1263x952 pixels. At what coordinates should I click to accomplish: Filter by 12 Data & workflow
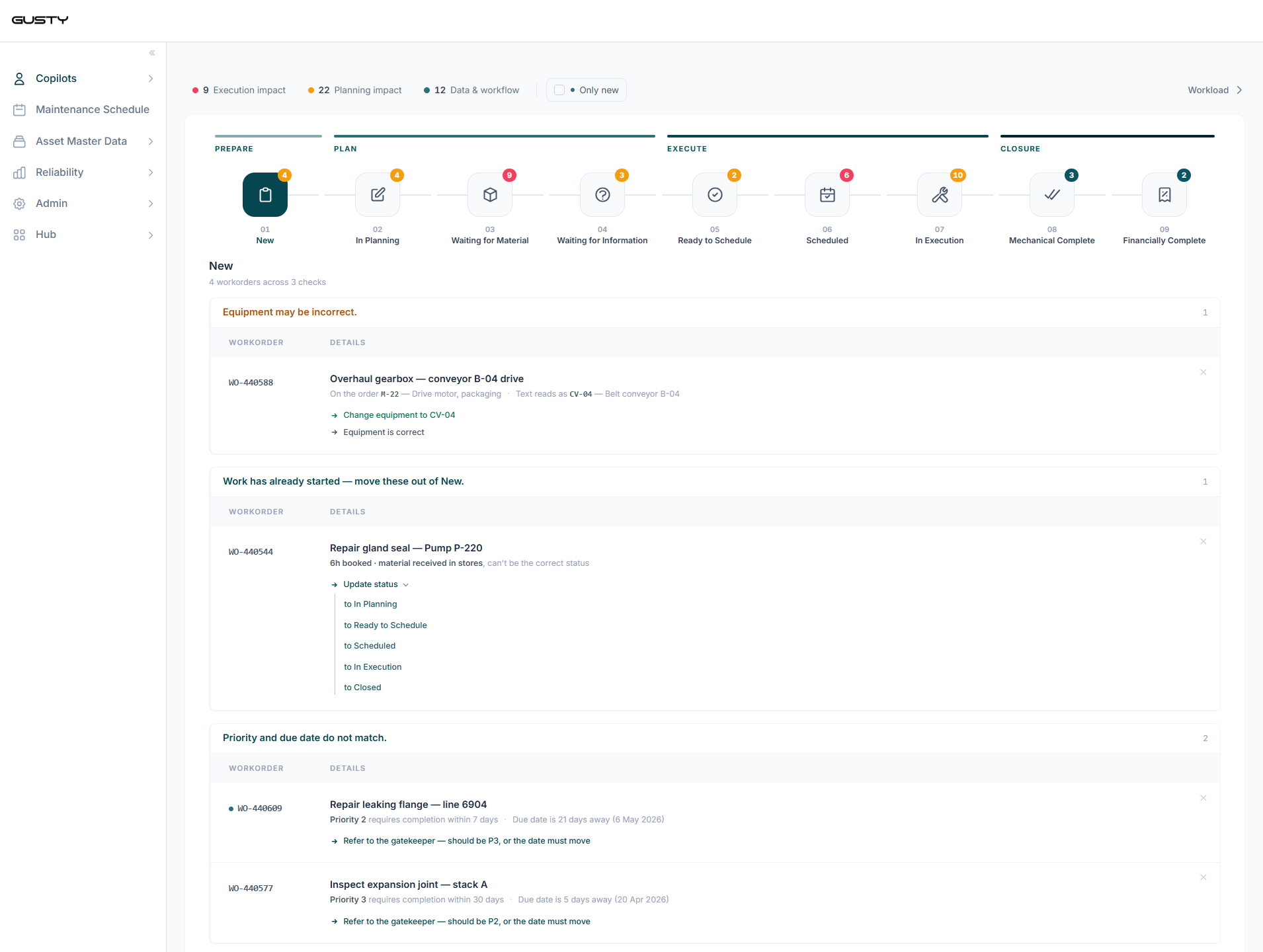click(x=471, y=90)
